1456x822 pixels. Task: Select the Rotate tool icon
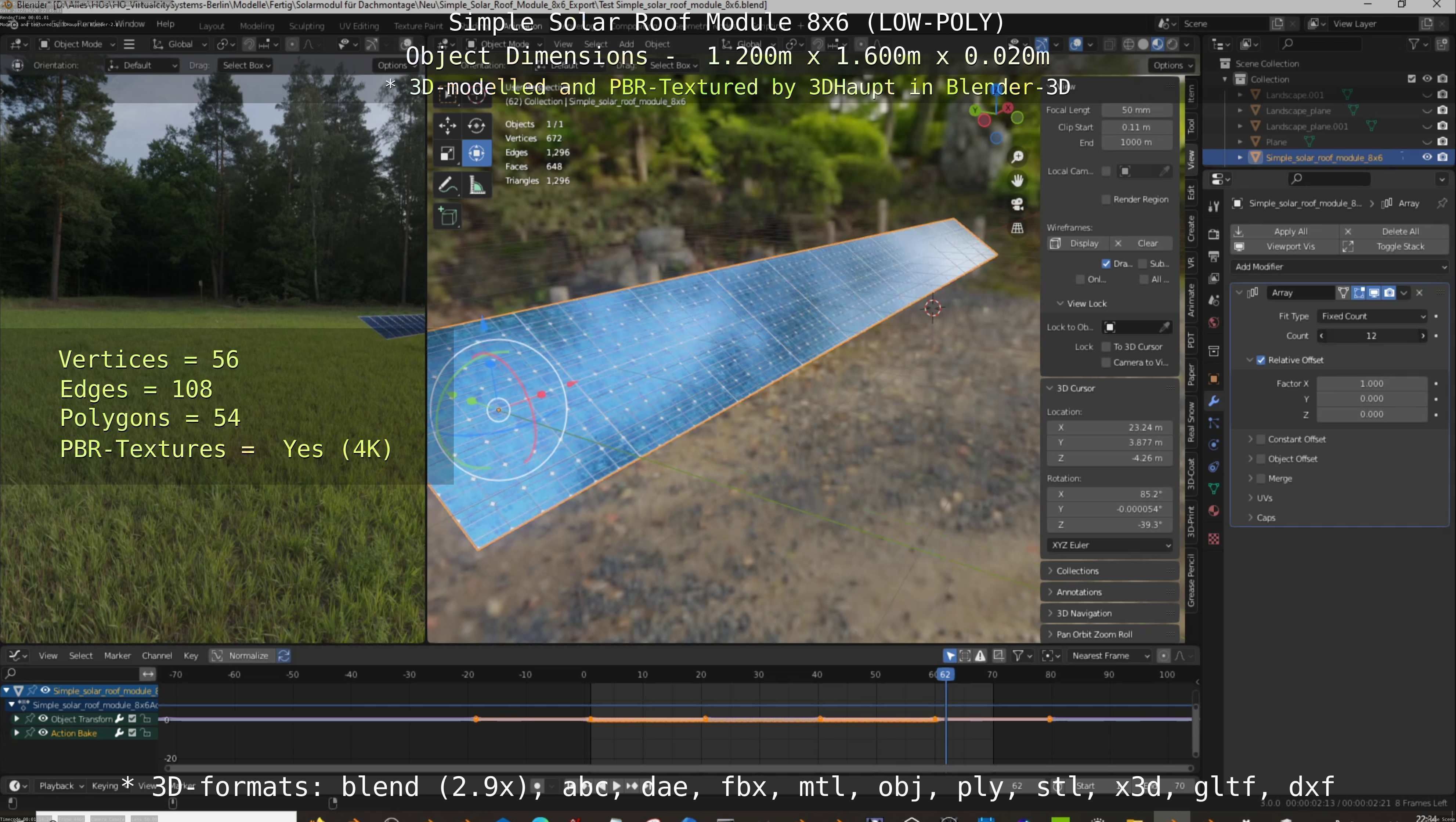tap(477, 125)
